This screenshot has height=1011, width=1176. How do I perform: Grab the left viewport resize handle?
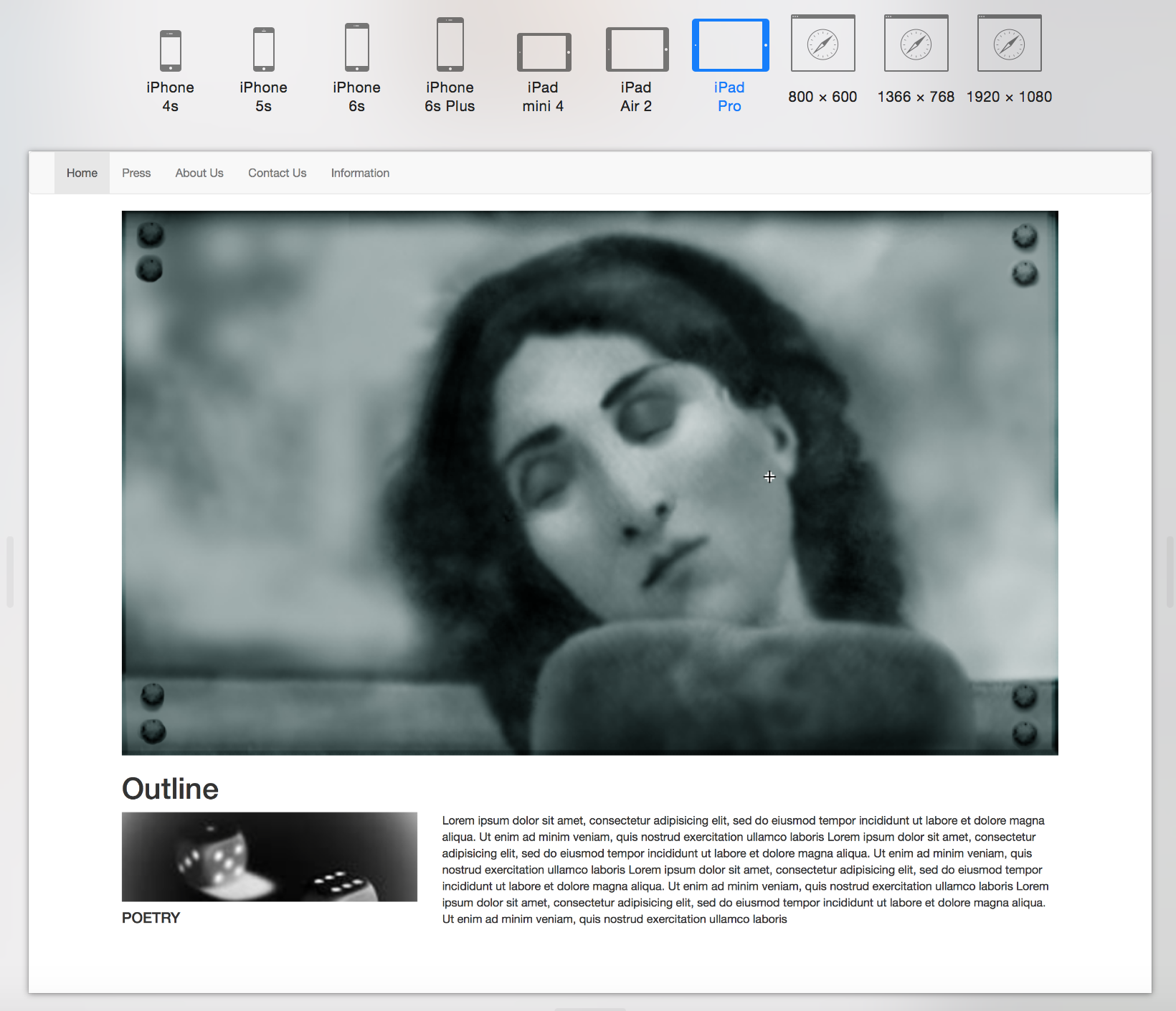point(10,572)
